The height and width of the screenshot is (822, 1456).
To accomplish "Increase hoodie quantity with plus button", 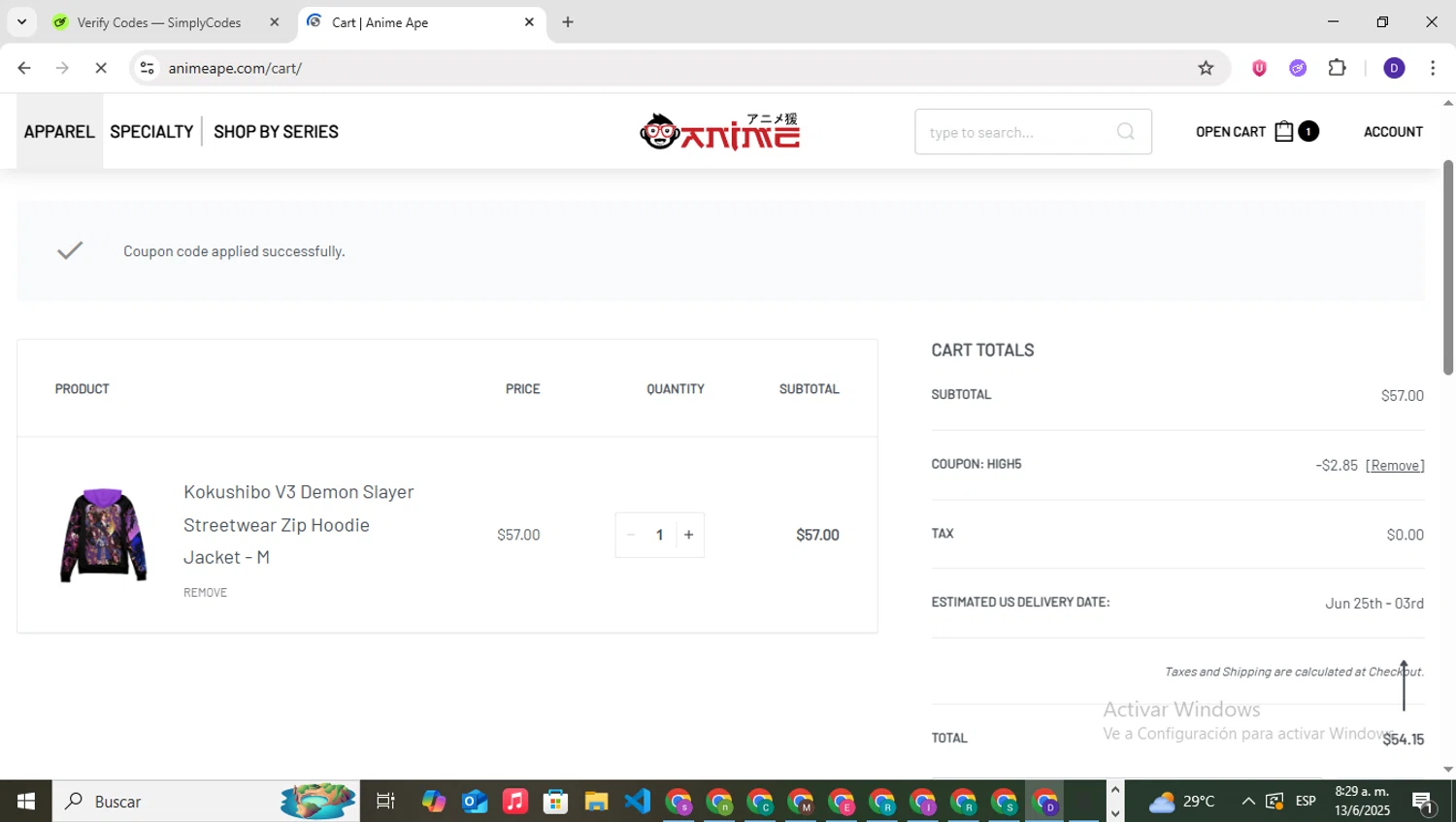I will tap(689, 535).
